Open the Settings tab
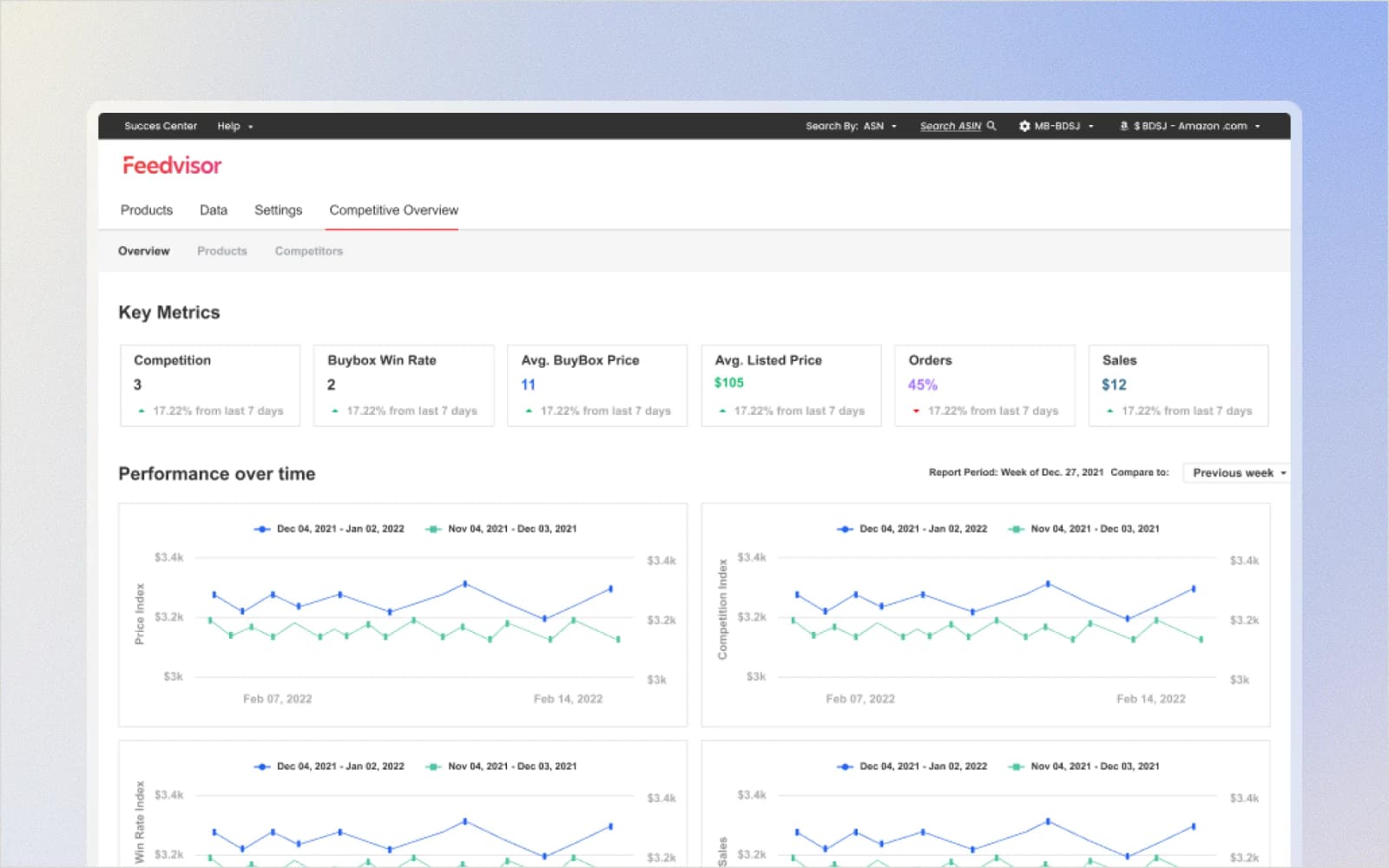The width and height of the screenshot is (1389, 868). [x=278, y=210]
